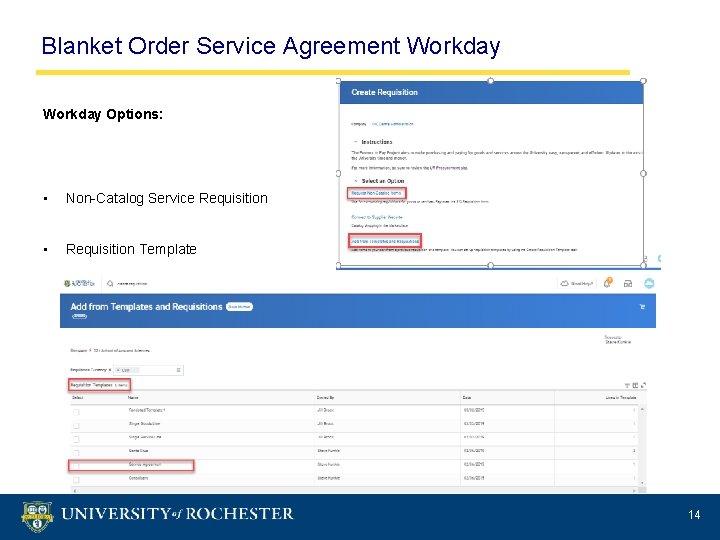Viewport: 720px width, 540px height.
Task: Click the slide page number 14
Action: (694, 514)
